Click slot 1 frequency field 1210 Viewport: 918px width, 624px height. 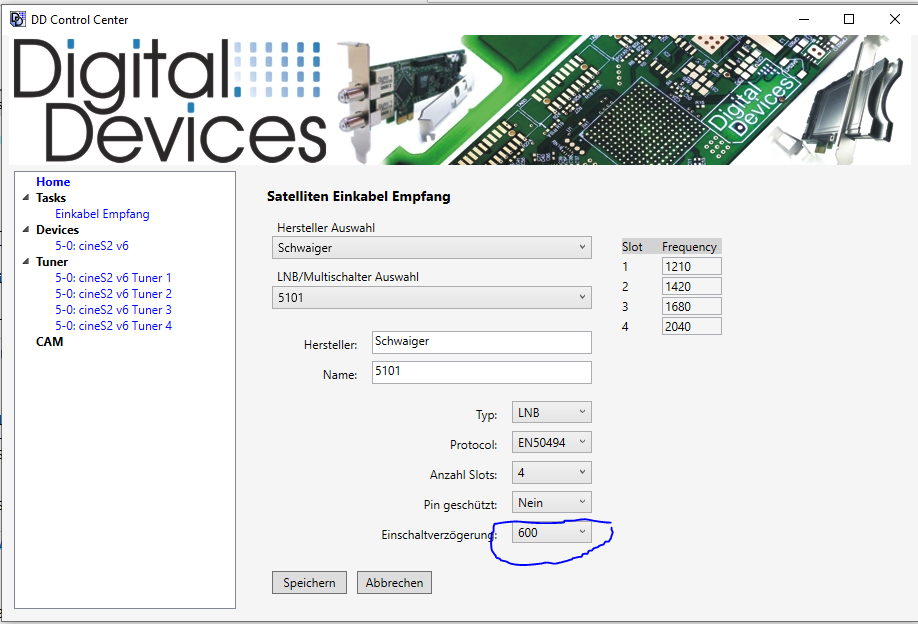[x=691, y=266]
